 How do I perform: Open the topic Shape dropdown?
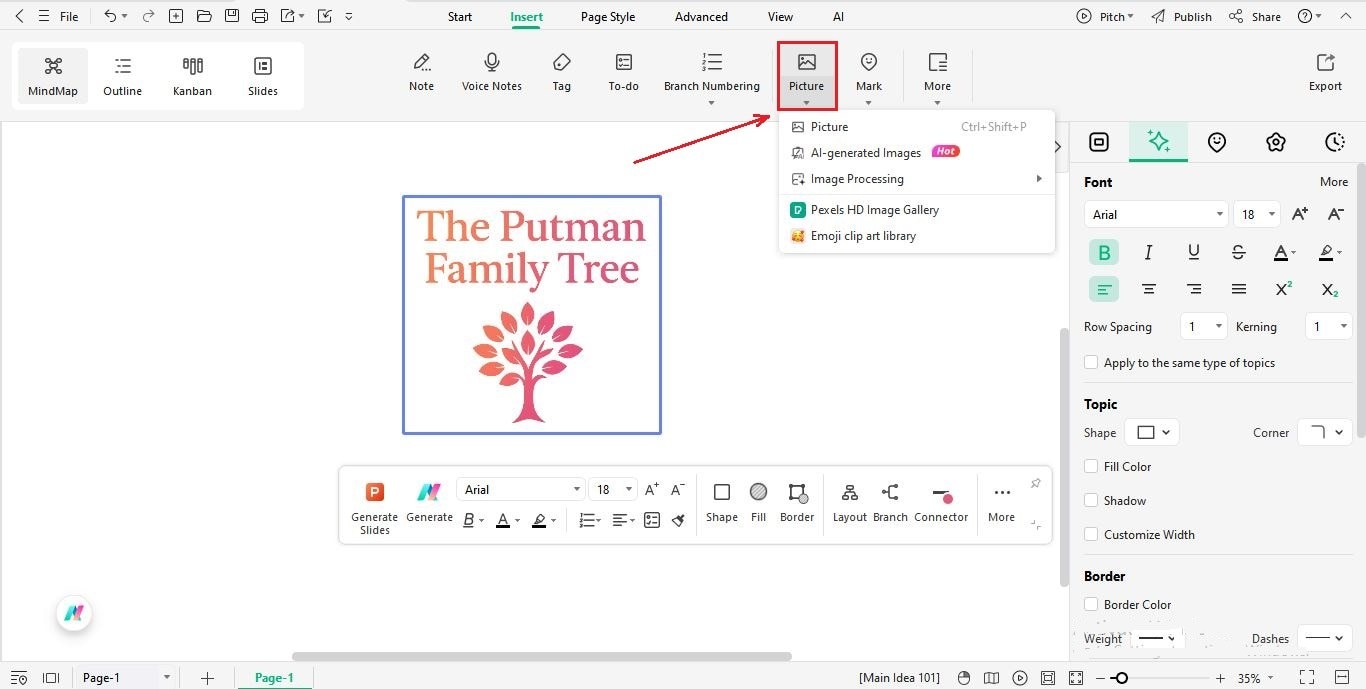pos(1152,433)
